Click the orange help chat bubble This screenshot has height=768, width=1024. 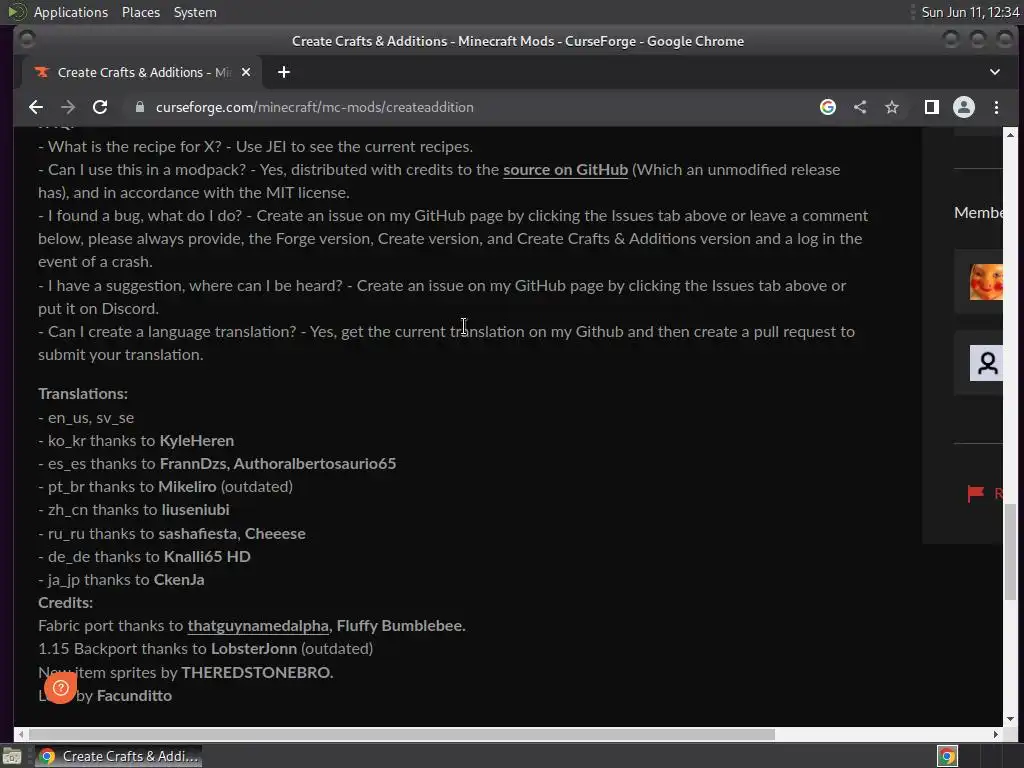point(61,688)
